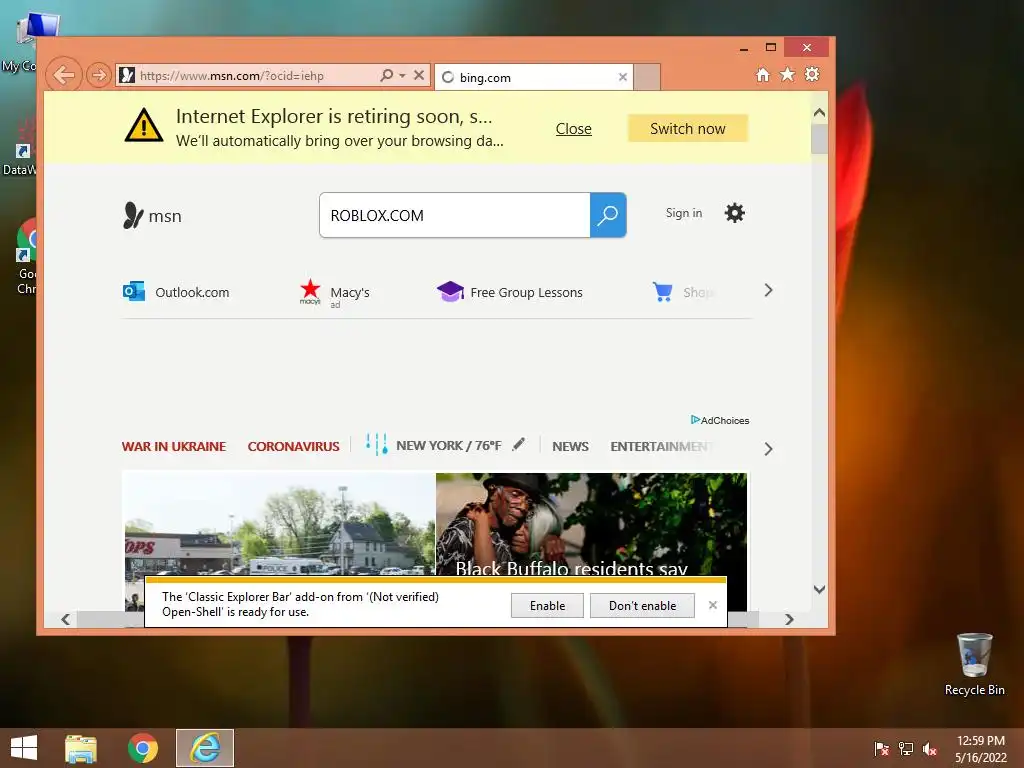Click the horizontal scrollbar left arrow

(x=65, y=619)
